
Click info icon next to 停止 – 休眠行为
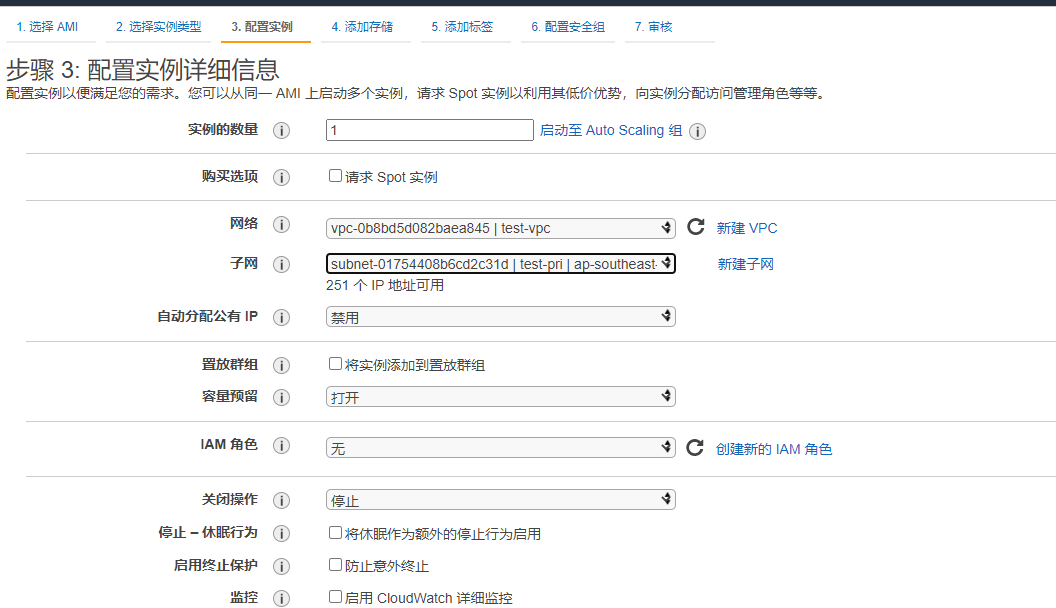tap(282, 533)
